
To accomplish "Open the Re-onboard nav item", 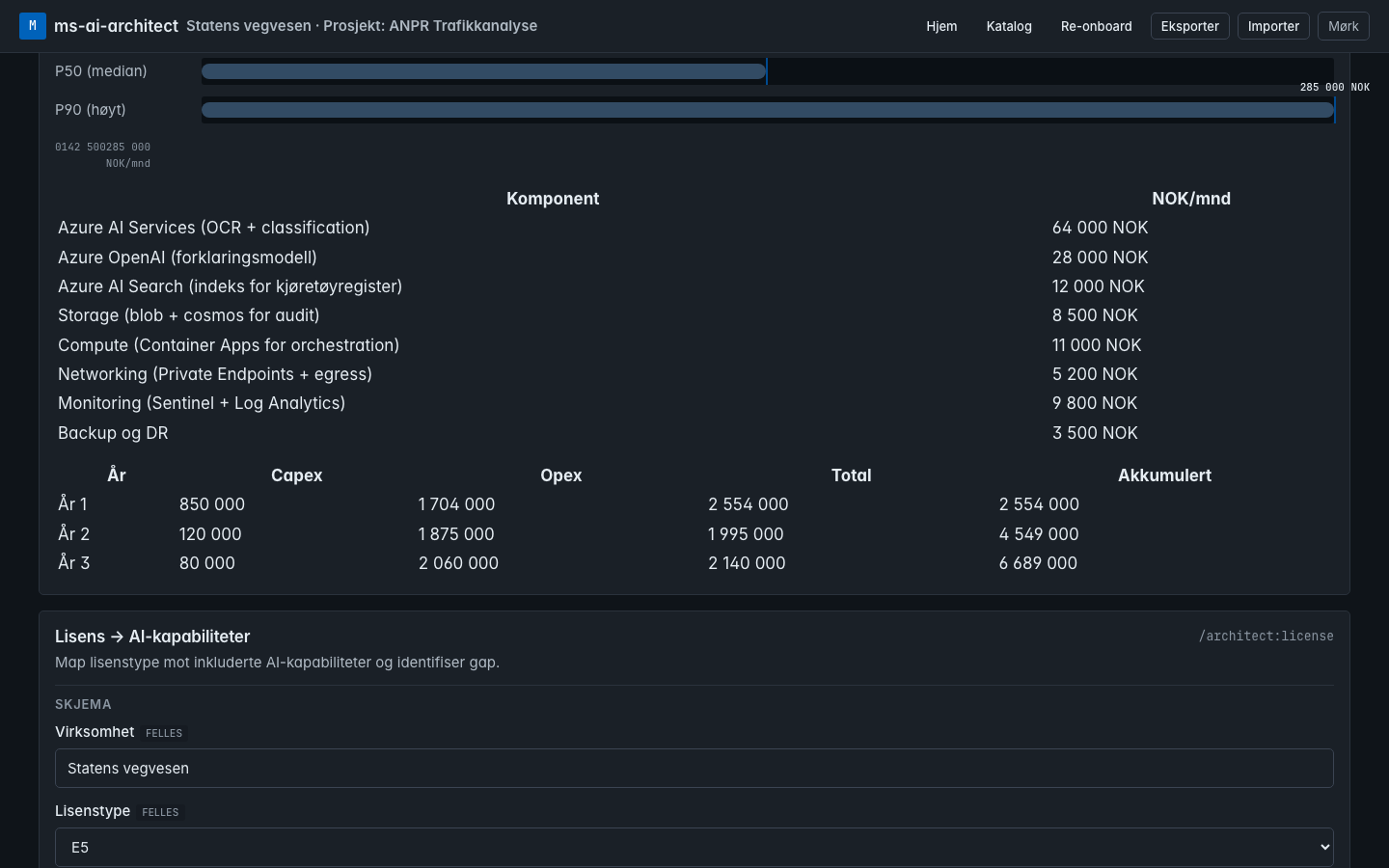I will coord(1097,26).
